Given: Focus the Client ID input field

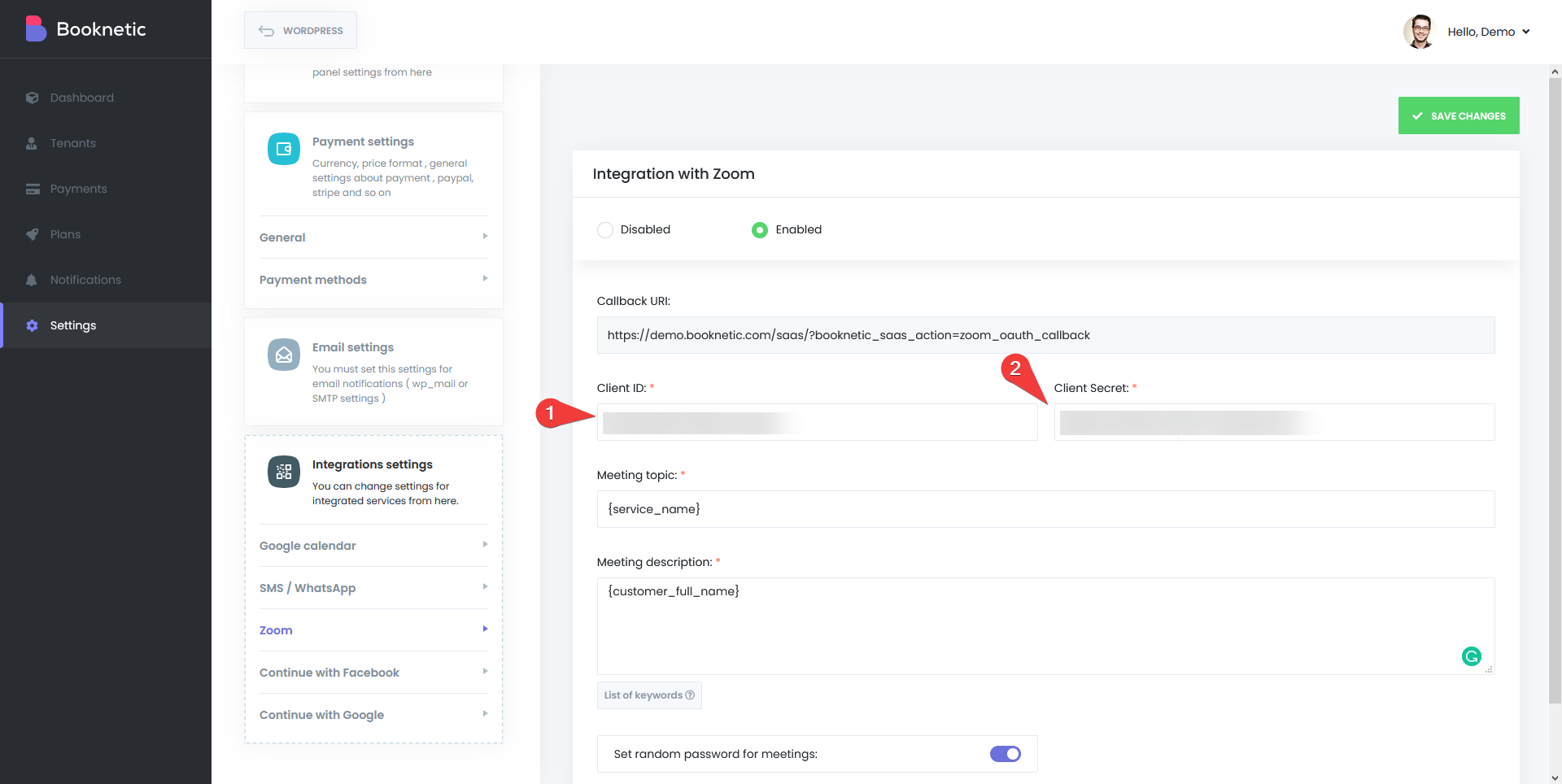Looking at the screenshot, I should [x=817, y=422].
